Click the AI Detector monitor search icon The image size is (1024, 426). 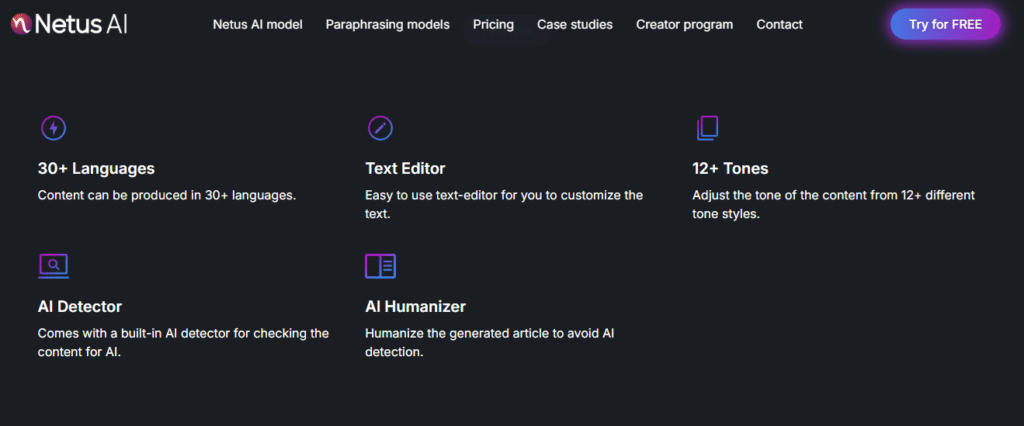tap(53, 265)
